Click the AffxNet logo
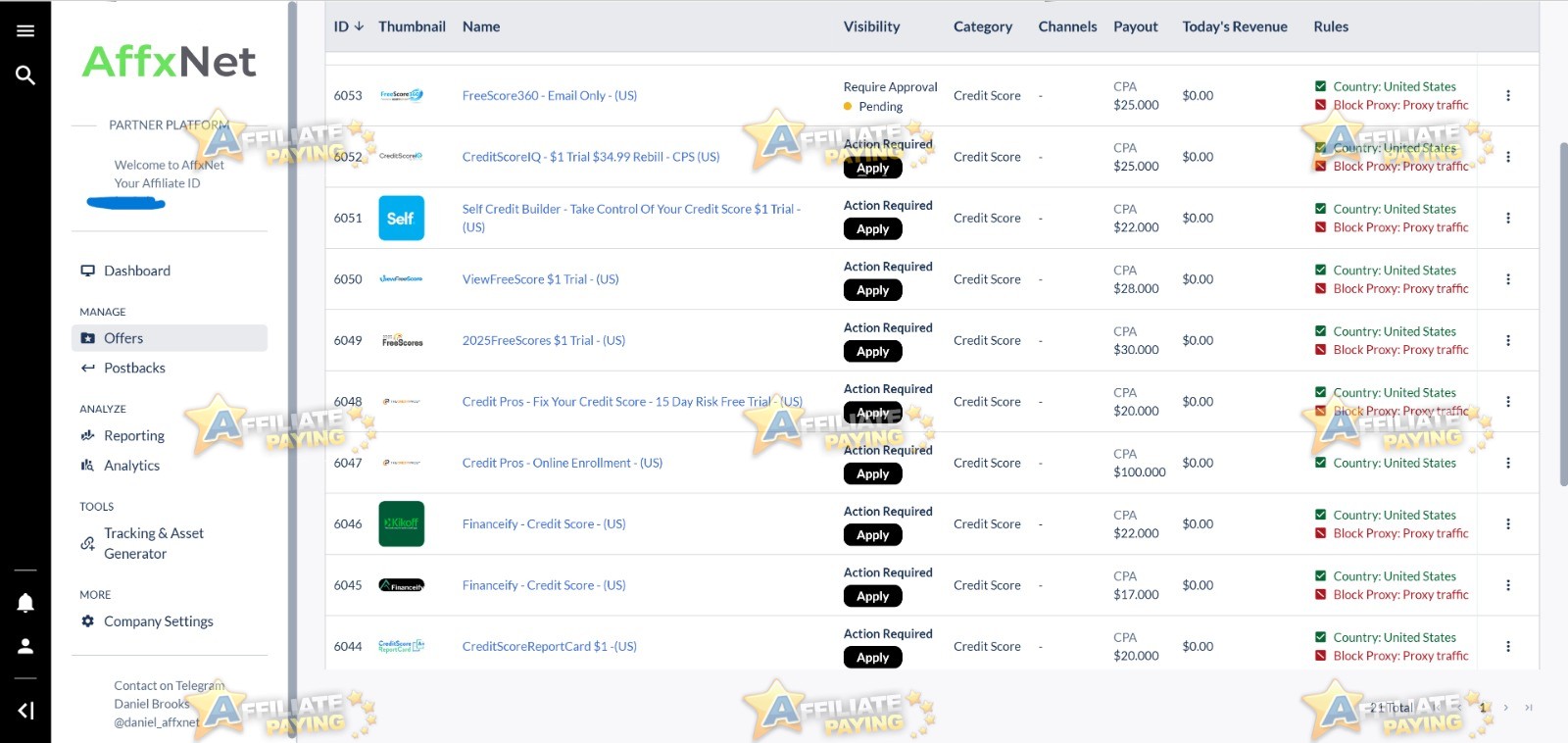The width and height of the screenshot is (1568, 743). point(170,62)
